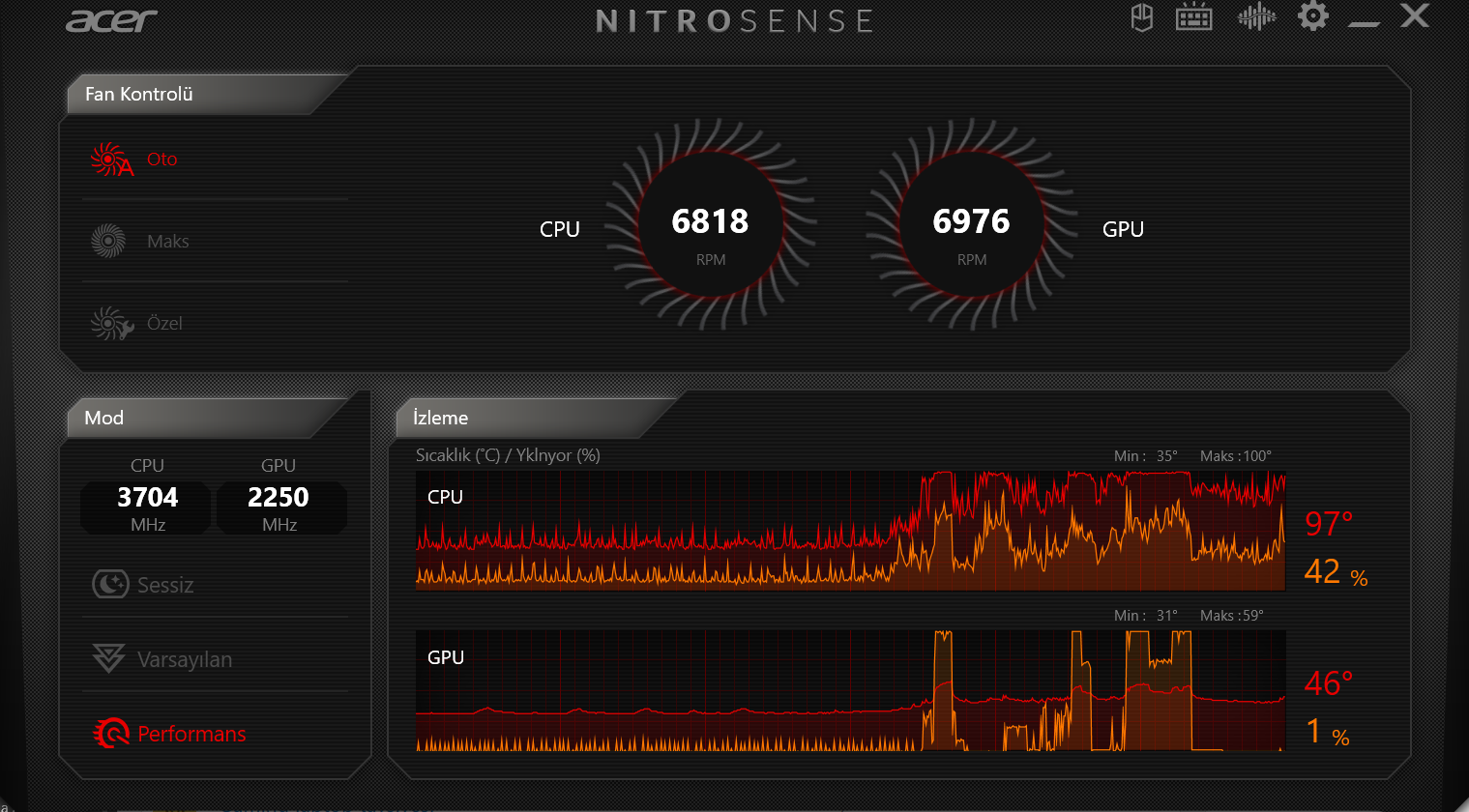Click the CPU temperature and load graph
1469x812 pixels.
pos(851,531)
